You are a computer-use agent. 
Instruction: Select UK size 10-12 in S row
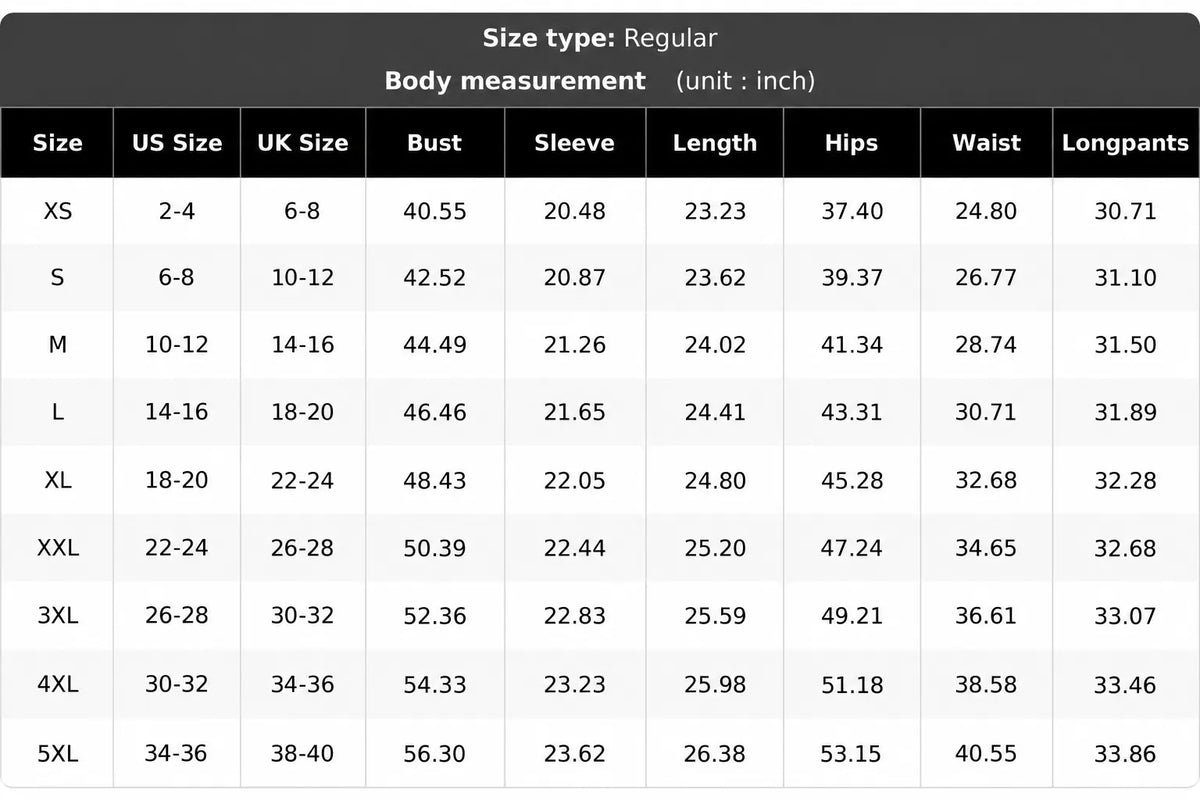pos(302,278)
